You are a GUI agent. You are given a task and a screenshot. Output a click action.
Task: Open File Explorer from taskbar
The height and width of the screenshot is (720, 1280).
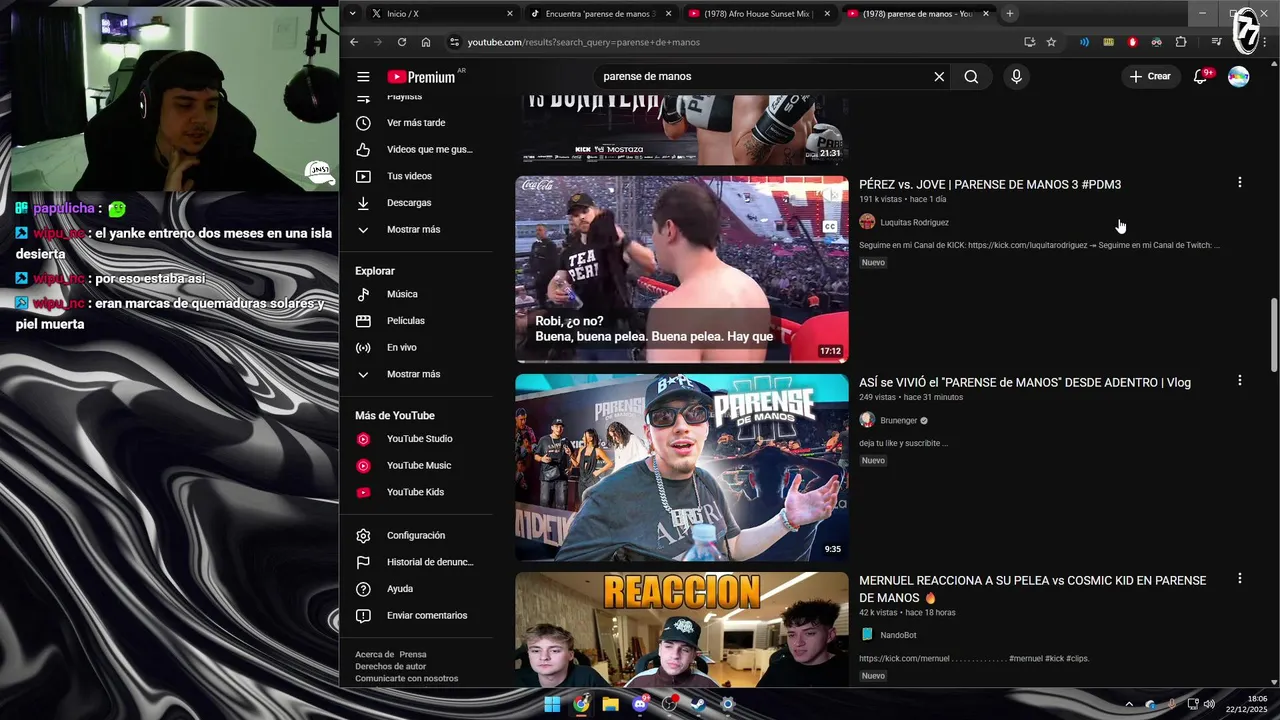[610, 704]
